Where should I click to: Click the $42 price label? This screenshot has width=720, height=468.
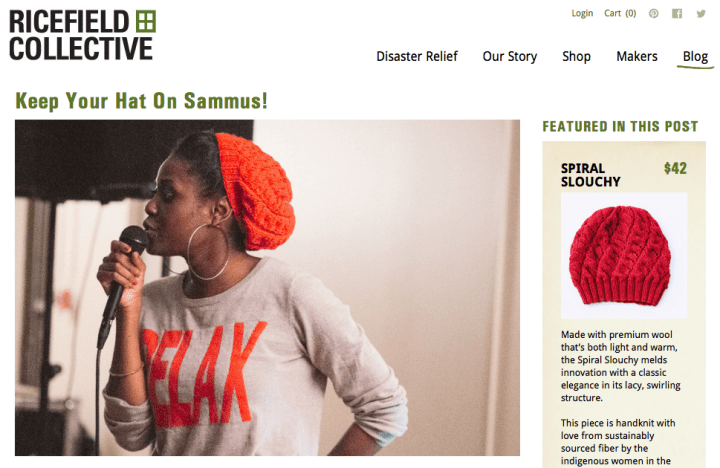(675, 169)
